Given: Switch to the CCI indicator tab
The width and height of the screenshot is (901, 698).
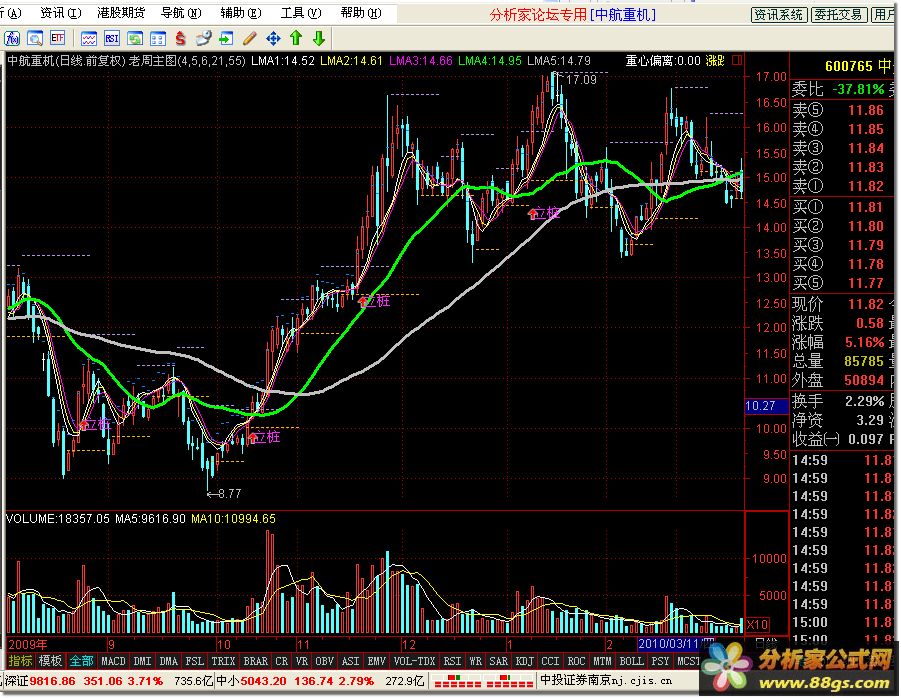Looking at the screenshot, I should tap(550, 661).
